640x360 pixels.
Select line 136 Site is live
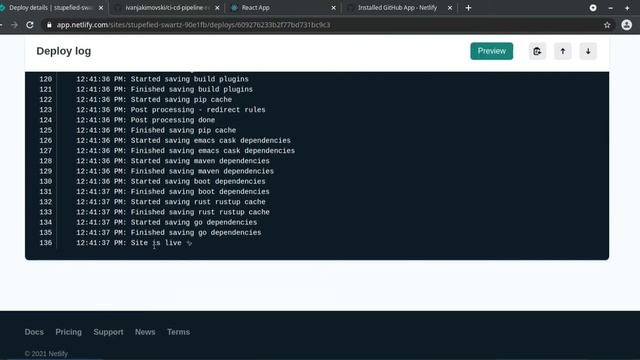[134, 243]
